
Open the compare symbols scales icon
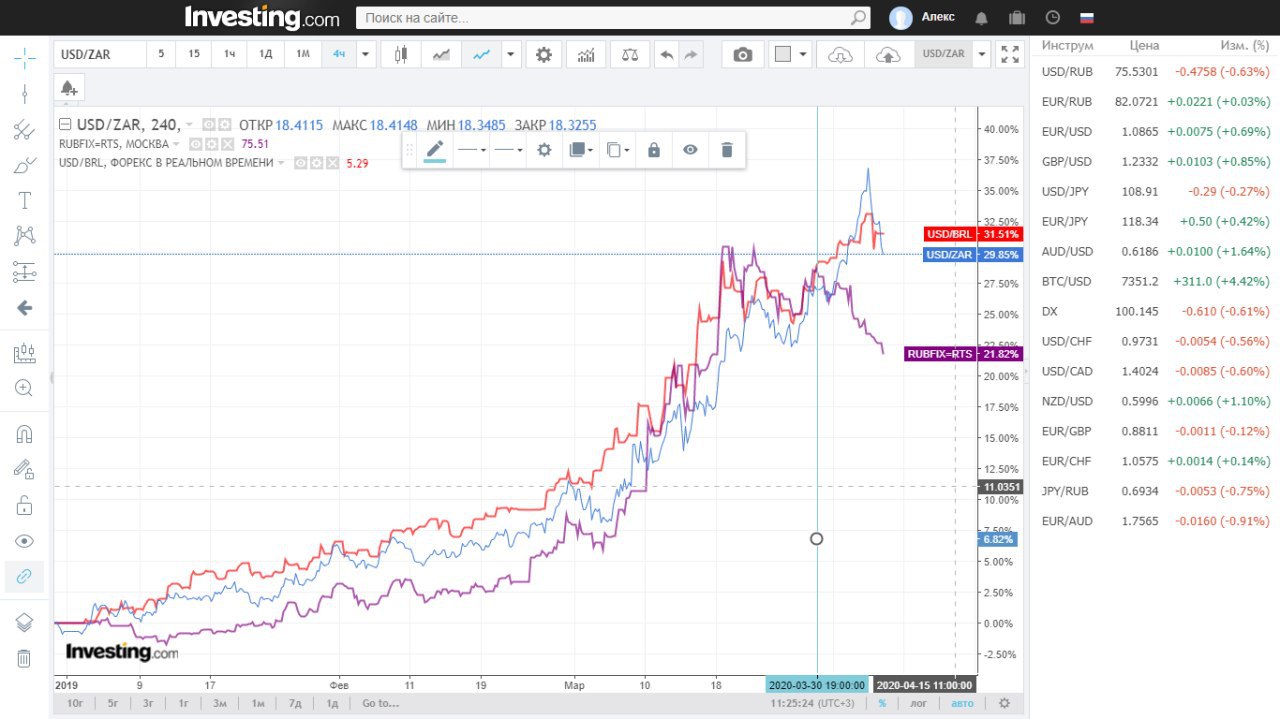tap(629, 55)
